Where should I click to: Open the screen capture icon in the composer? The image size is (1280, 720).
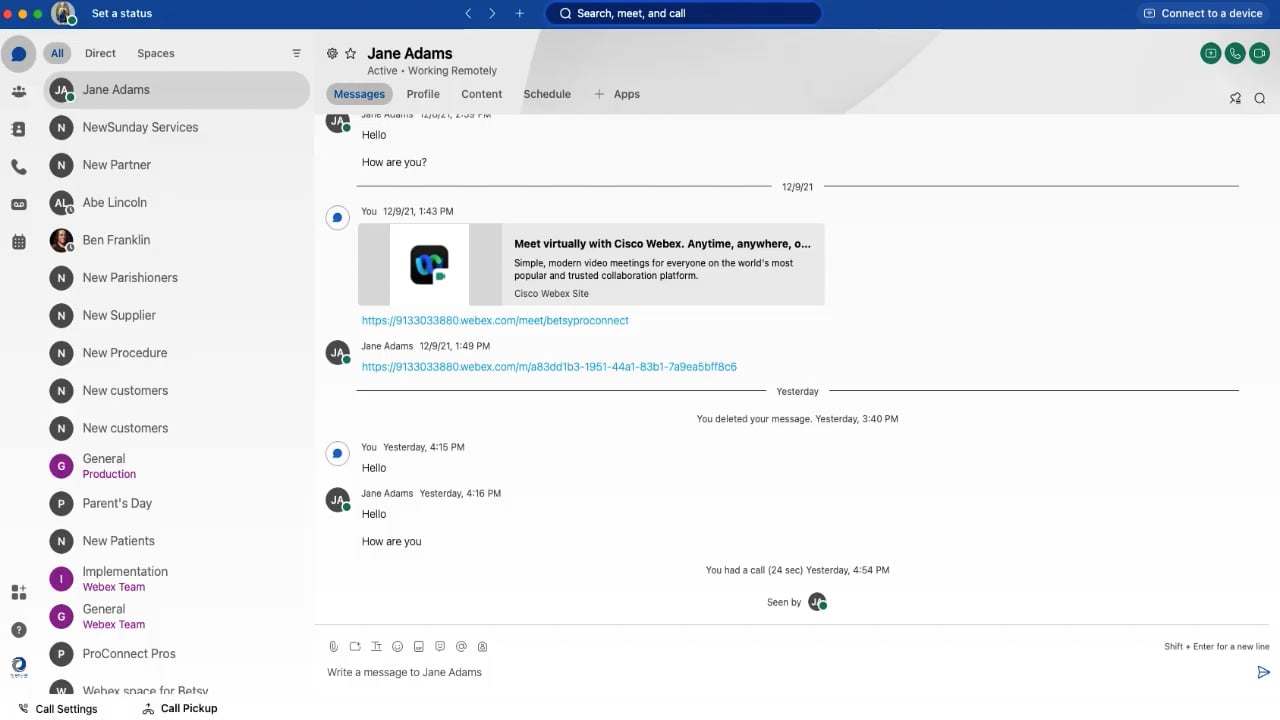[x=355, y=647]
